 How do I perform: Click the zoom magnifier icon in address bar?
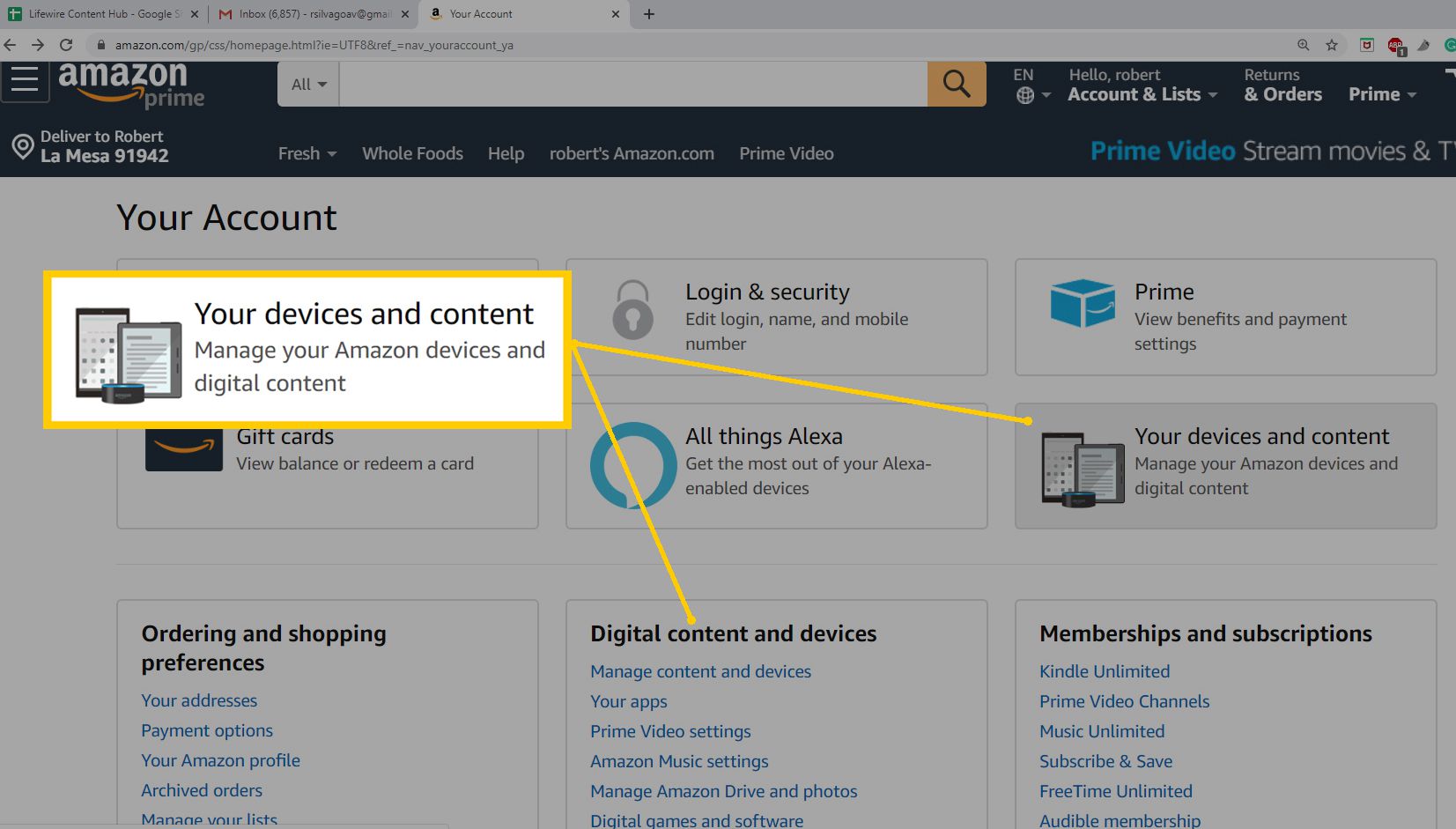[x=1304, y=45]
